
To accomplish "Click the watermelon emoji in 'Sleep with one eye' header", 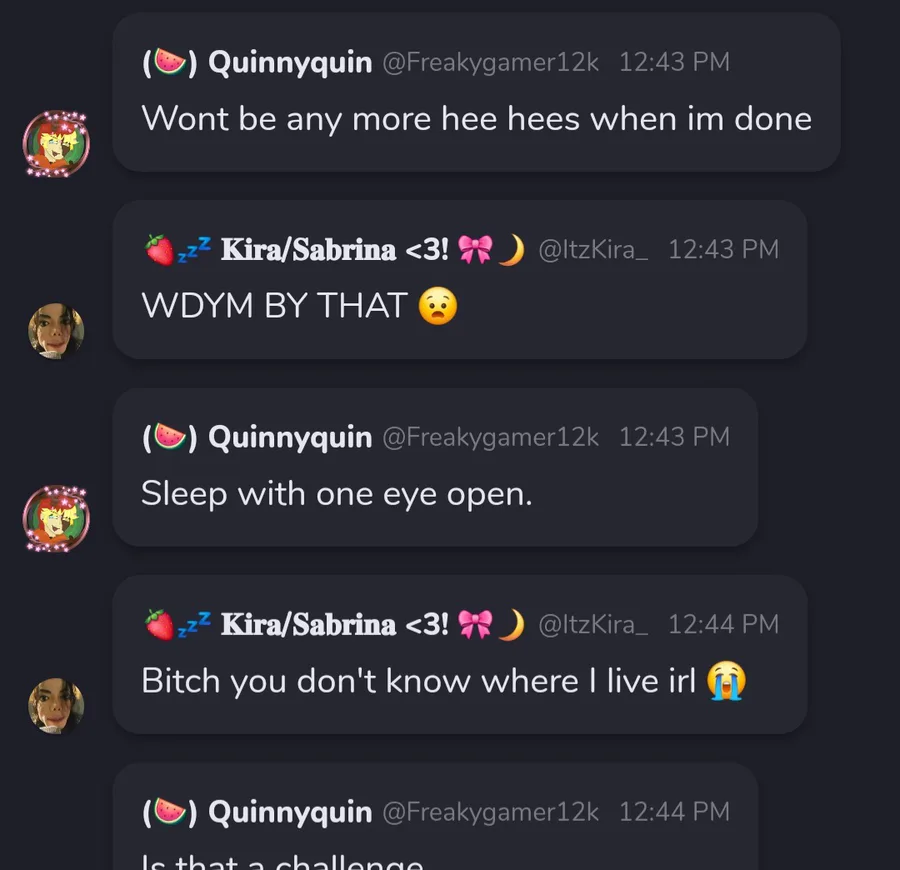I will 170,437.
